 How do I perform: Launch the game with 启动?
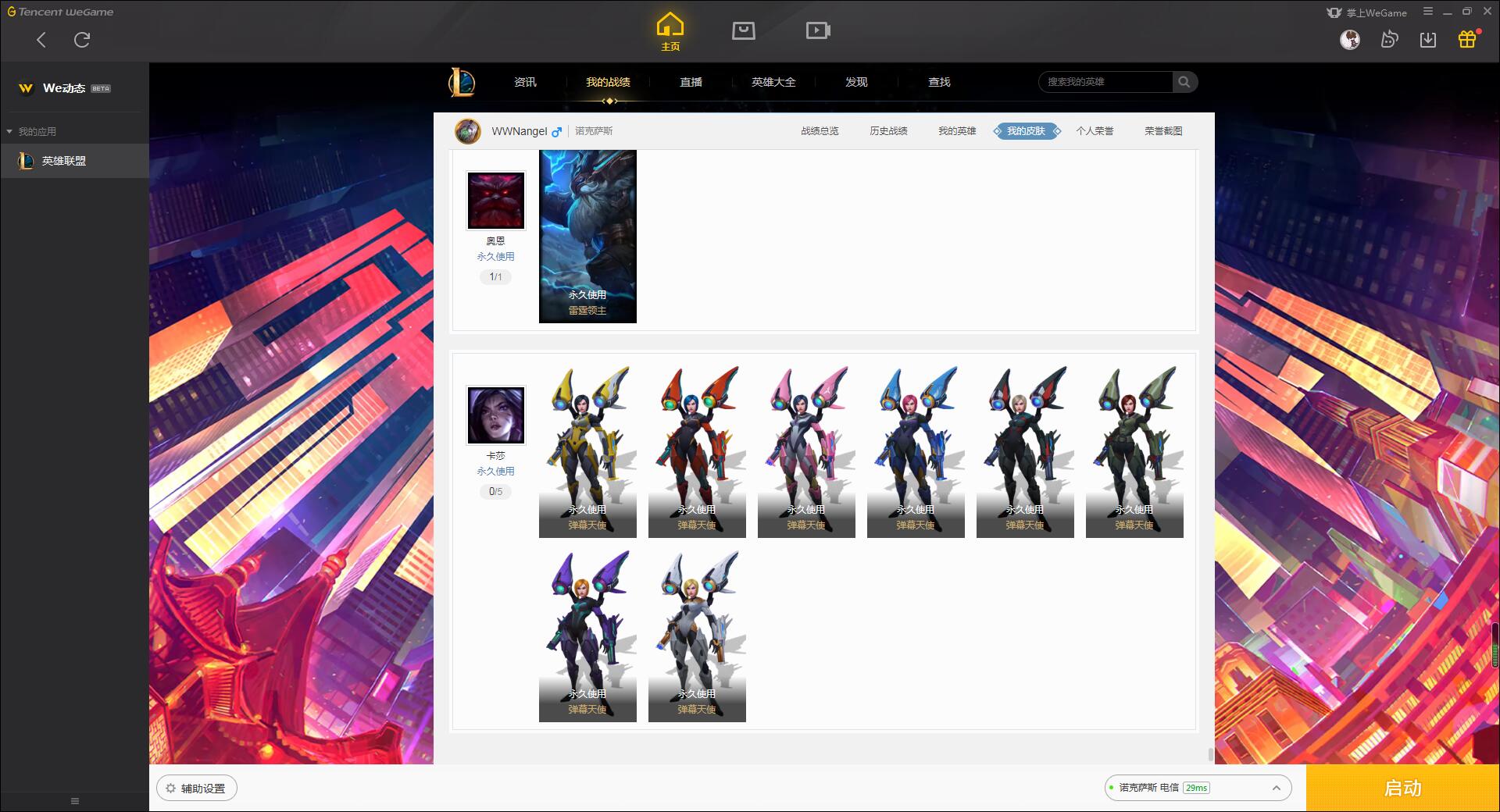pyautogui.click(x=1402, y=788)
